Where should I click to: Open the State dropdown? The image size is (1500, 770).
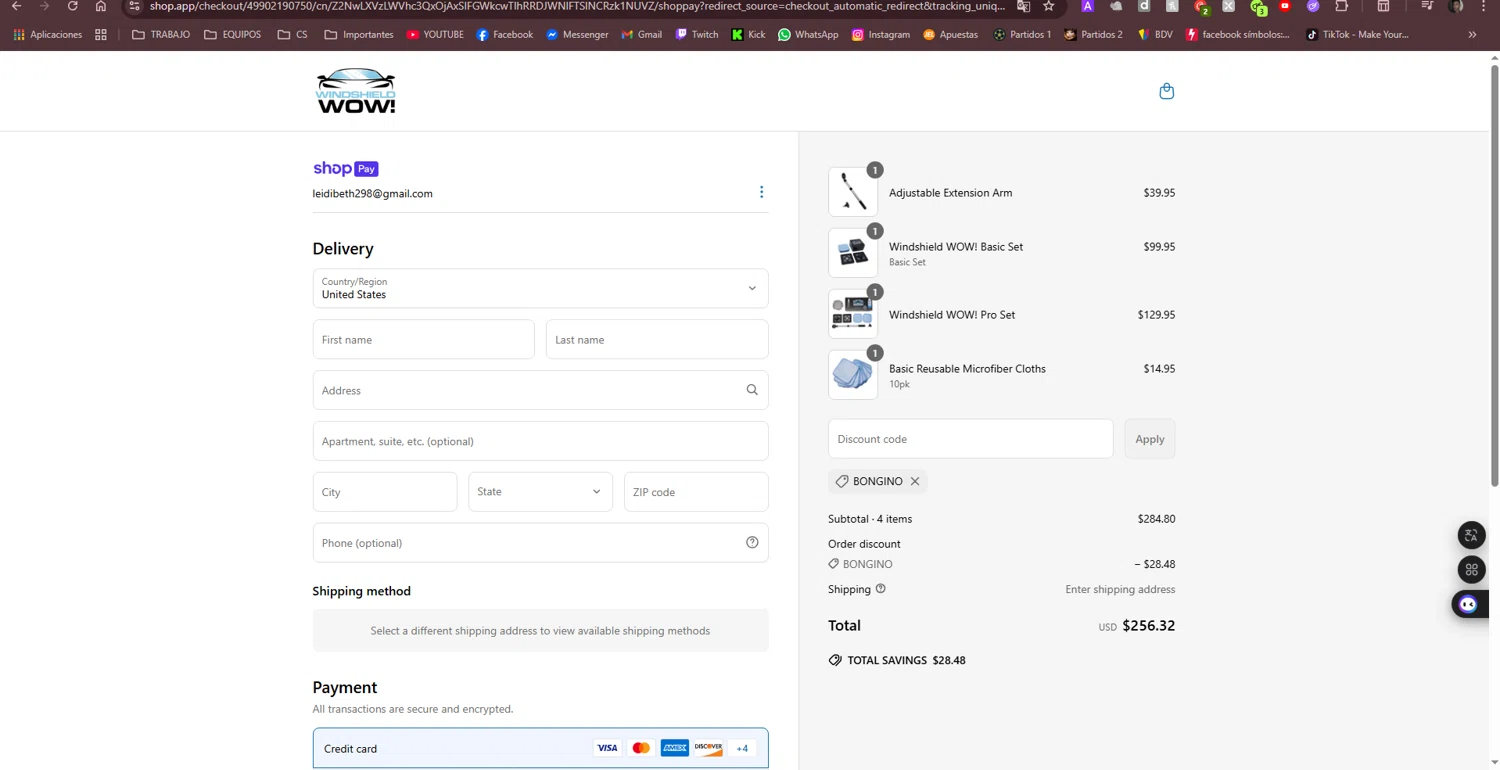[x=540, y=492]
